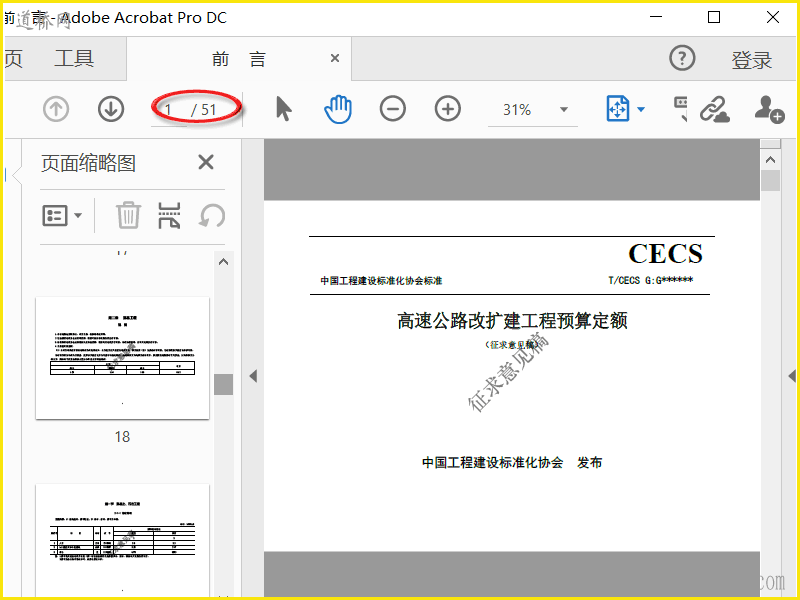The width and height of the screenshot is (800, 600).
Task: Click the 页面缩略图 panel title
Action: point(88,163)
